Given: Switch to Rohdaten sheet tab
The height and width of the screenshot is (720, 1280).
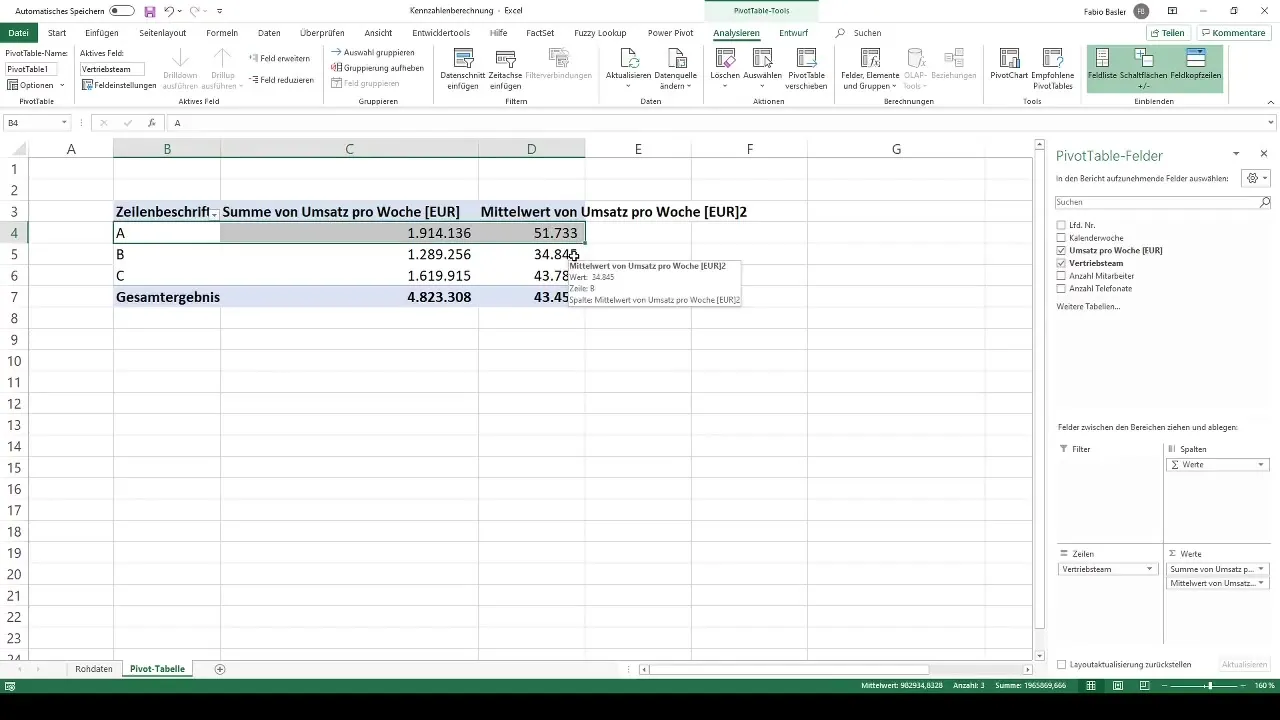Looking at the screenshot, I should click(x=94, y=669).
